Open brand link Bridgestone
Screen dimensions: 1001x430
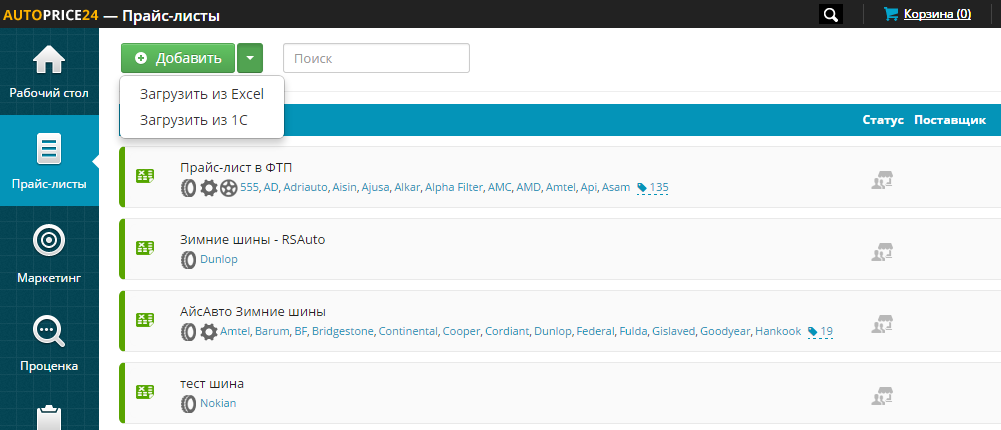pos(343,331)
